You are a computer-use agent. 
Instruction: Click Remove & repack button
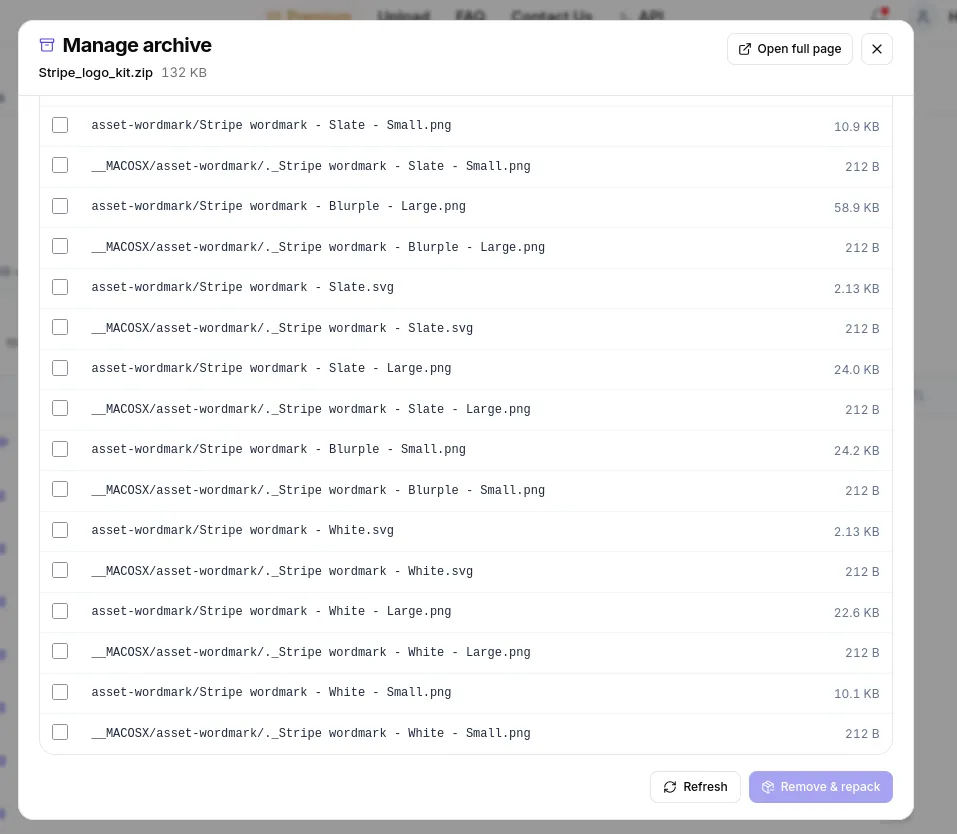coord(821,787)
